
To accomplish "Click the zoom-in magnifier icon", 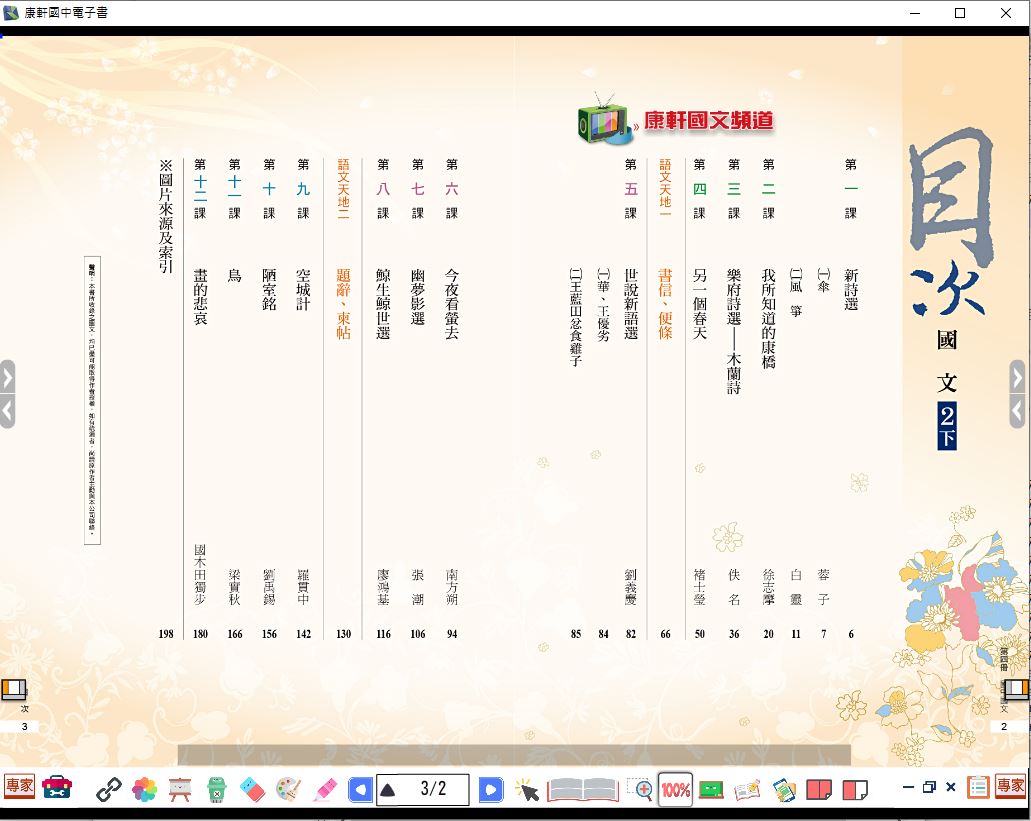I will (x=639, y=790).
